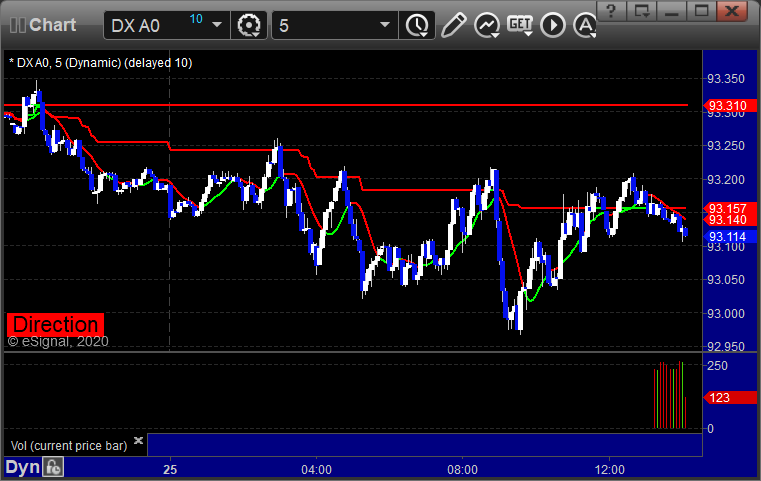Image resolution: width=761 pixels, height=481 pixels.
Task: Expand the DX A0 symbol dropdown
Action: tap(217, 25)
